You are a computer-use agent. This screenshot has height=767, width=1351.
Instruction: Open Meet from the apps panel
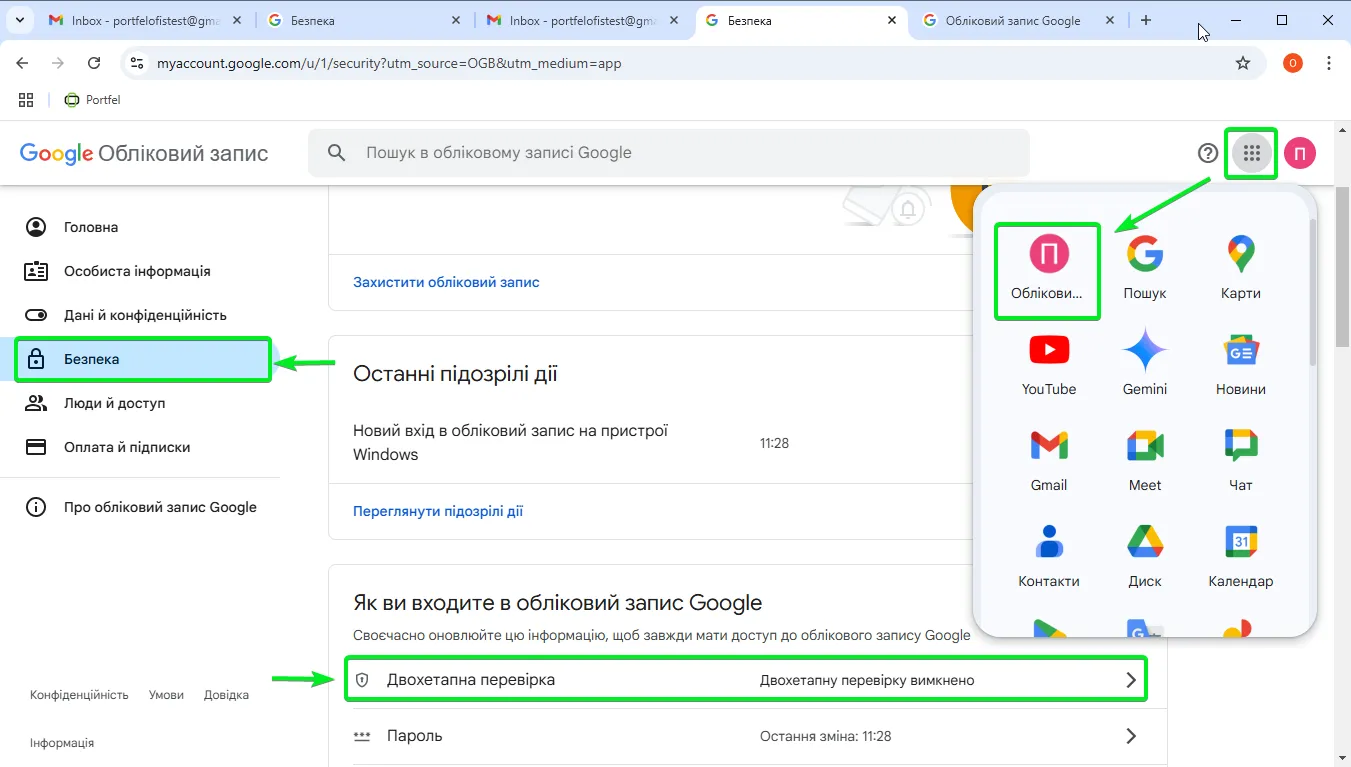tap(1145, 460)
